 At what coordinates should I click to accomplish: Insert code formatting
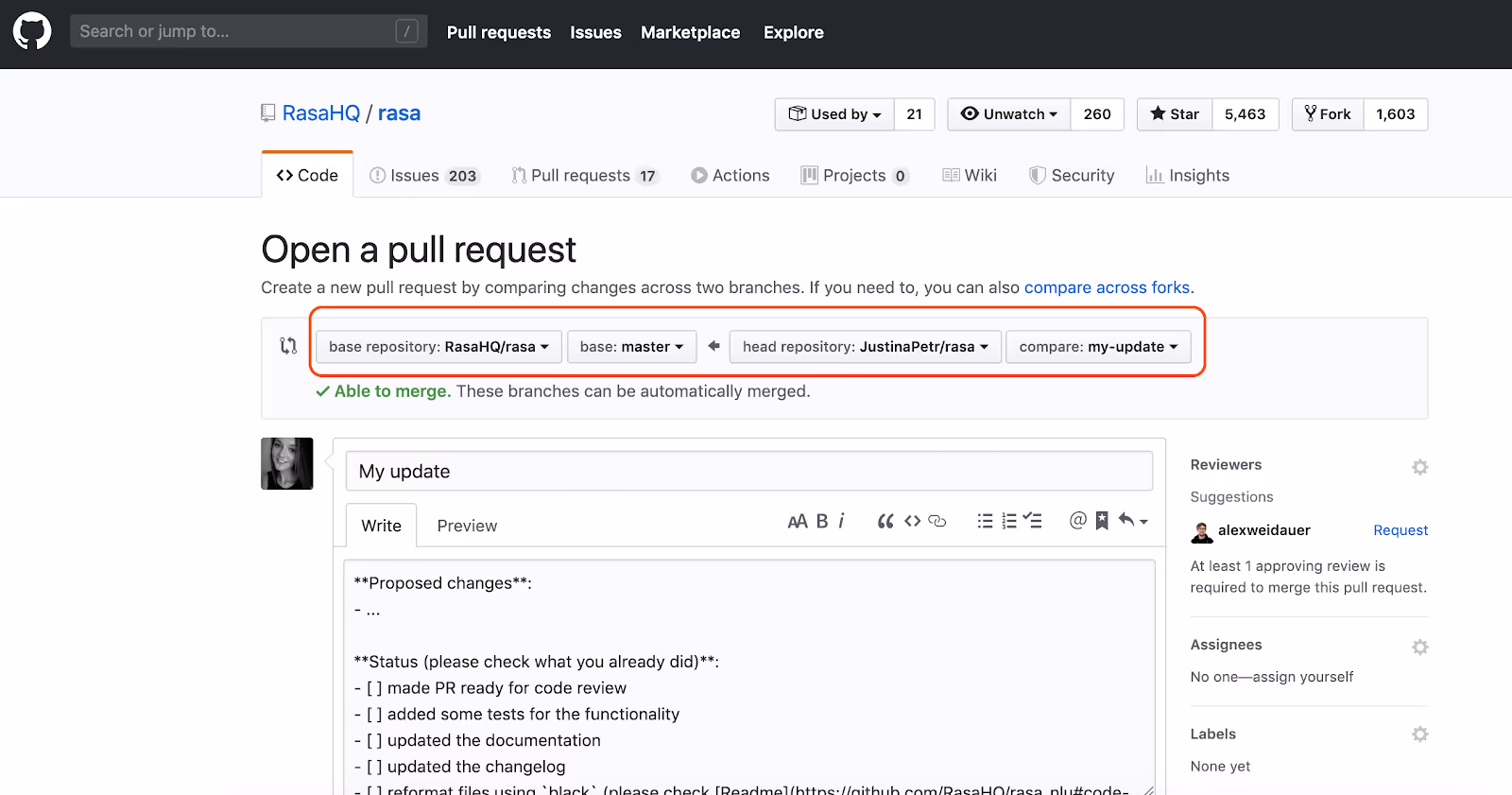coord(912,521)
